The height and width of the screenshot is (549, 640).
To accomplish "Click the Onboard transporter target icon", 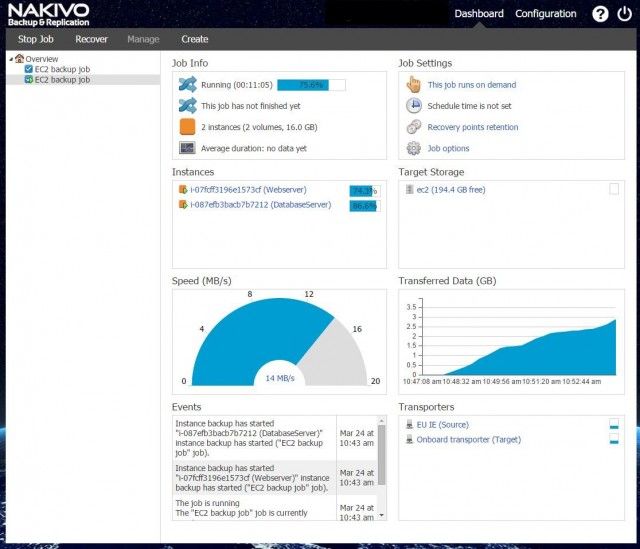I will click(x=409, y=440).
